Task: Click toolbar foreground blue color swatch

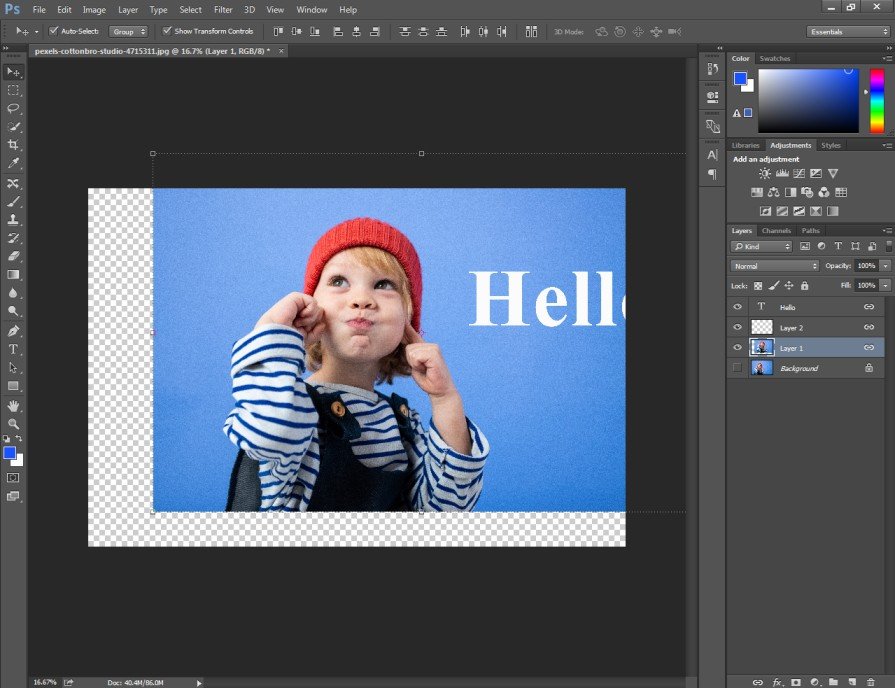Action: pyautogui.click(x=9, y=453)
